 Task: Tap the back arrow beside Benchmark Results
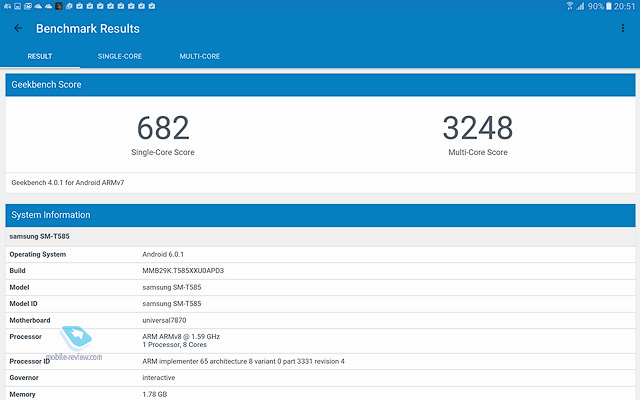point(18,28)
